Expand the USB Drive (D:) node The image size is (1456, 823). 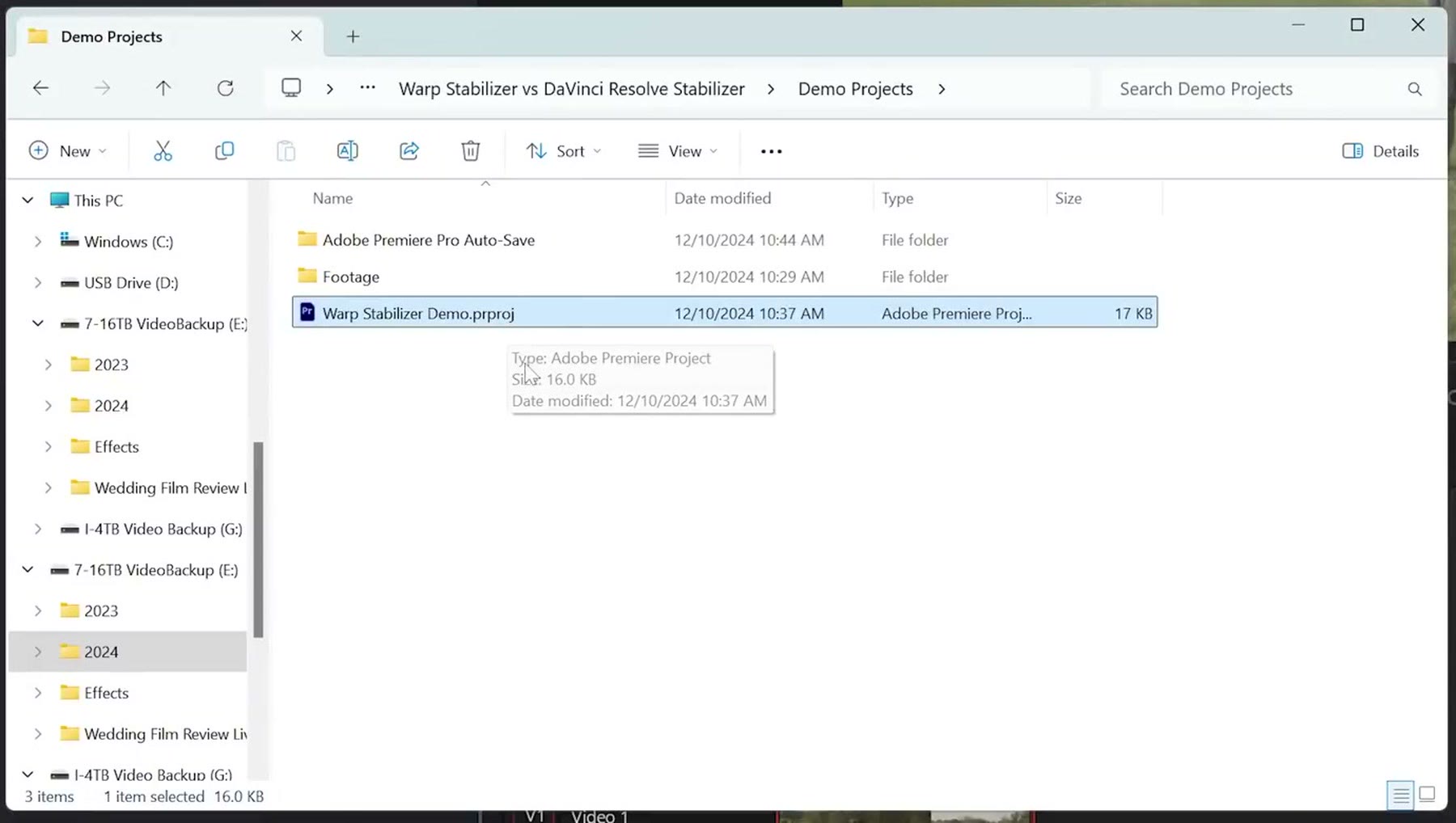[38, 283]
